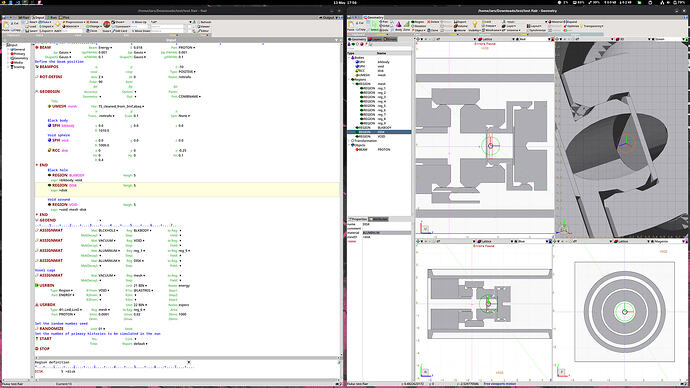The height and width of the screenshot is (388, 690).
Task: Open the card filter dropdown in Input toolbar
Action: pyautogui.click(x=191, y=22)
